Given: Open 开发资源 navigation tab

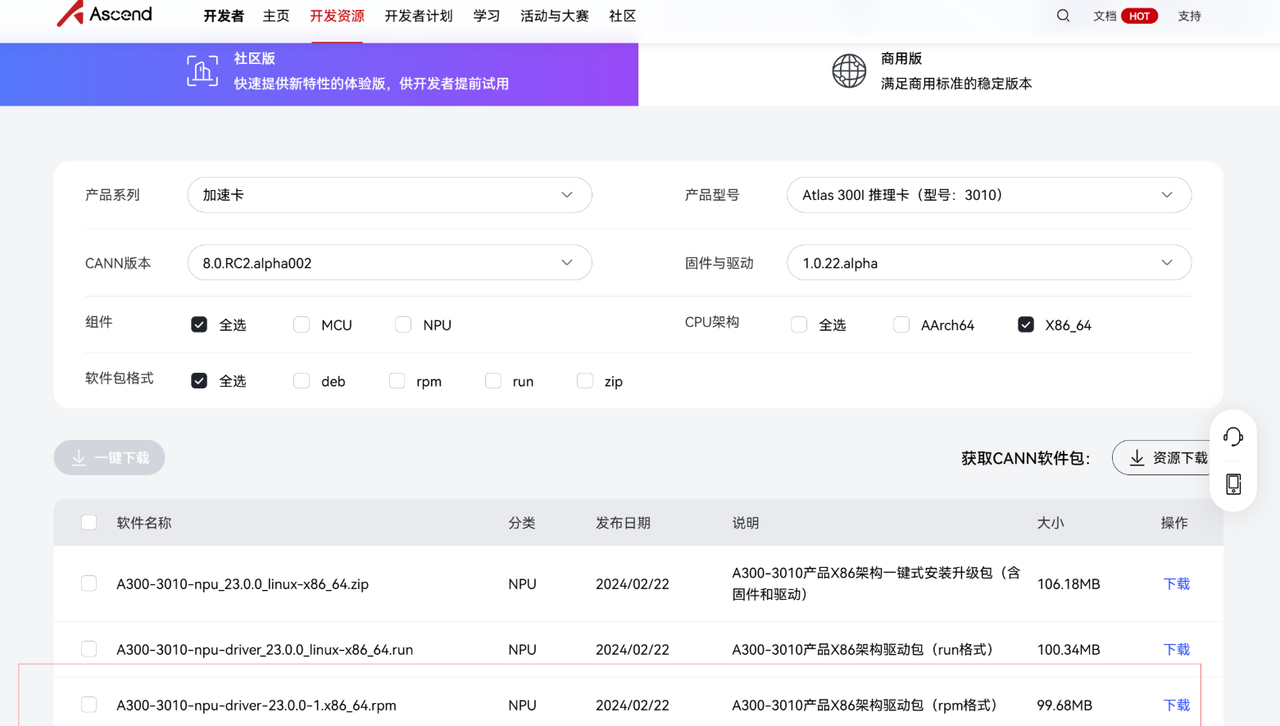Looking at the screenshot, I should pyautogui.click(x=337, y=16).
